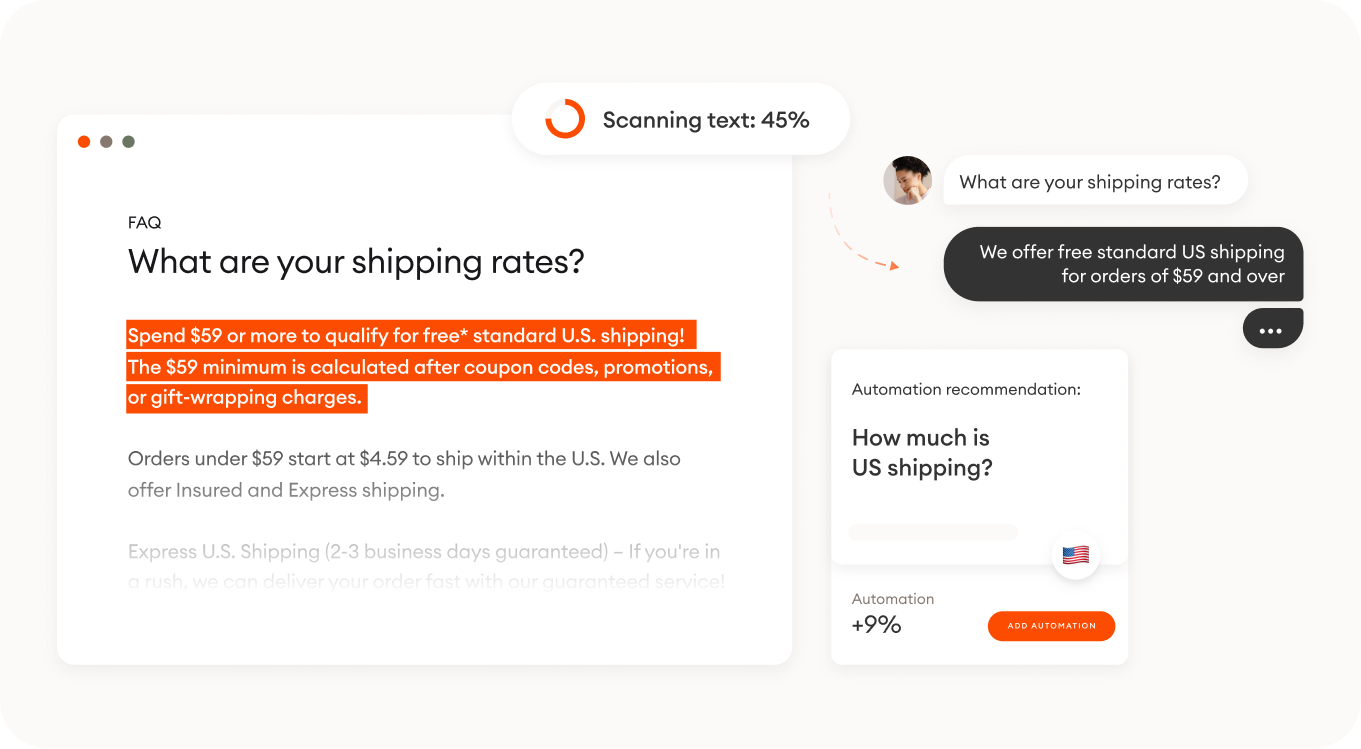Click the customer avatar photo in the chat
Image resolution: width=1361 pixels, height=749 pixels.
[x=907, y=180]
